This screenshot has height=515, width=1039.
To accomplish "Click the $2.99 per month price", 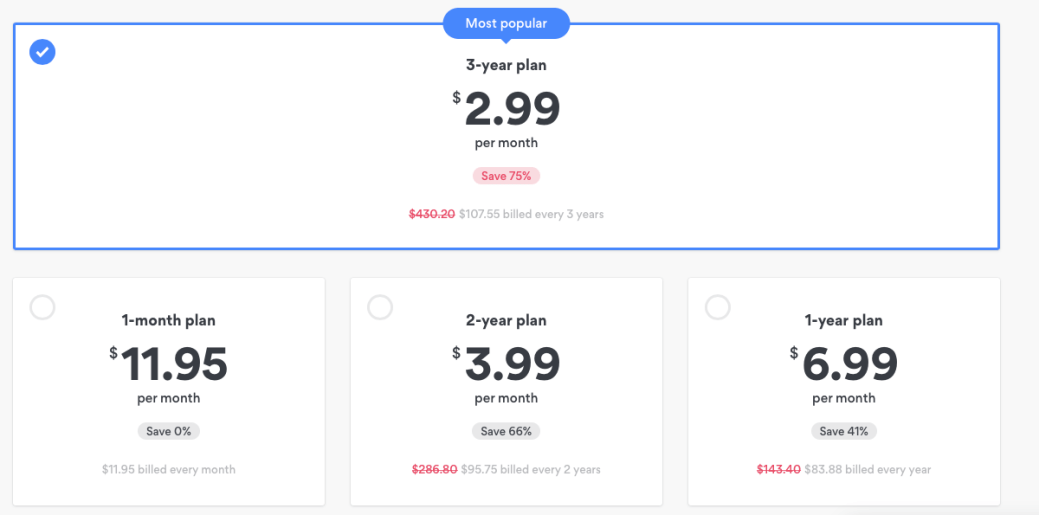I will tap(511, 108).
